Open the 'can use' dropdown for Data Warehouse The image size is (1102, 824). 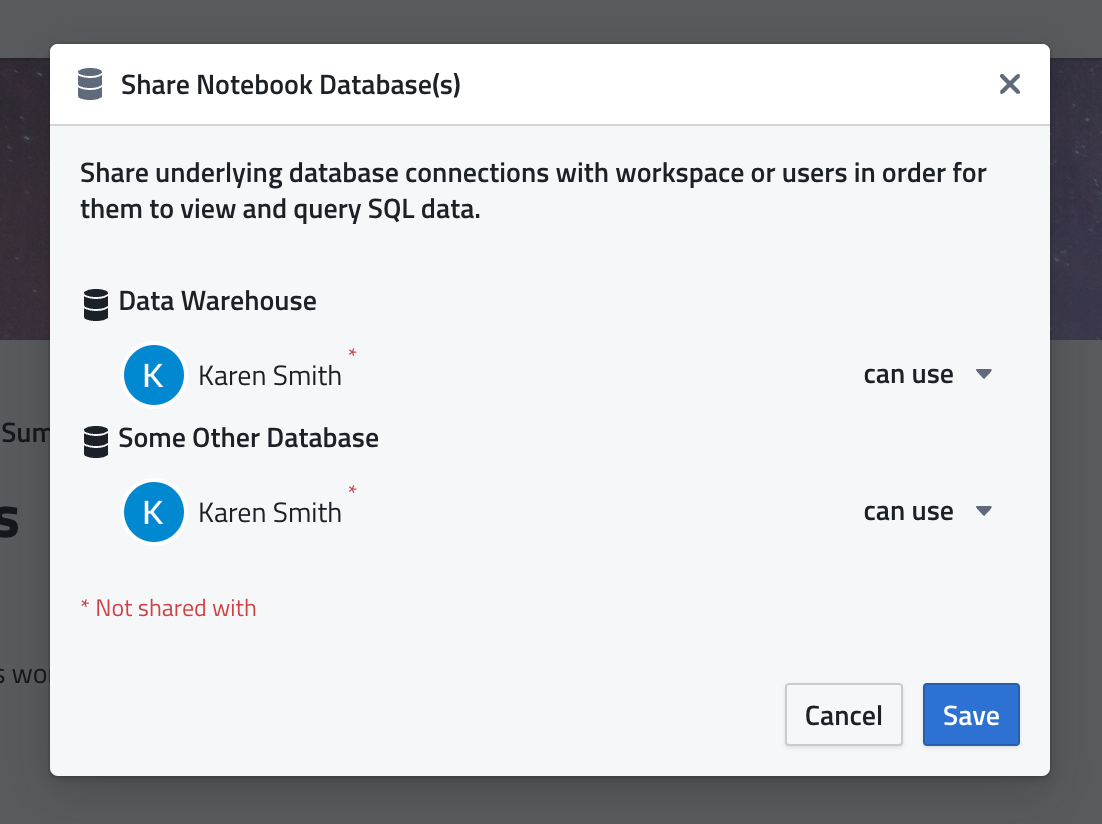point(908,375)
